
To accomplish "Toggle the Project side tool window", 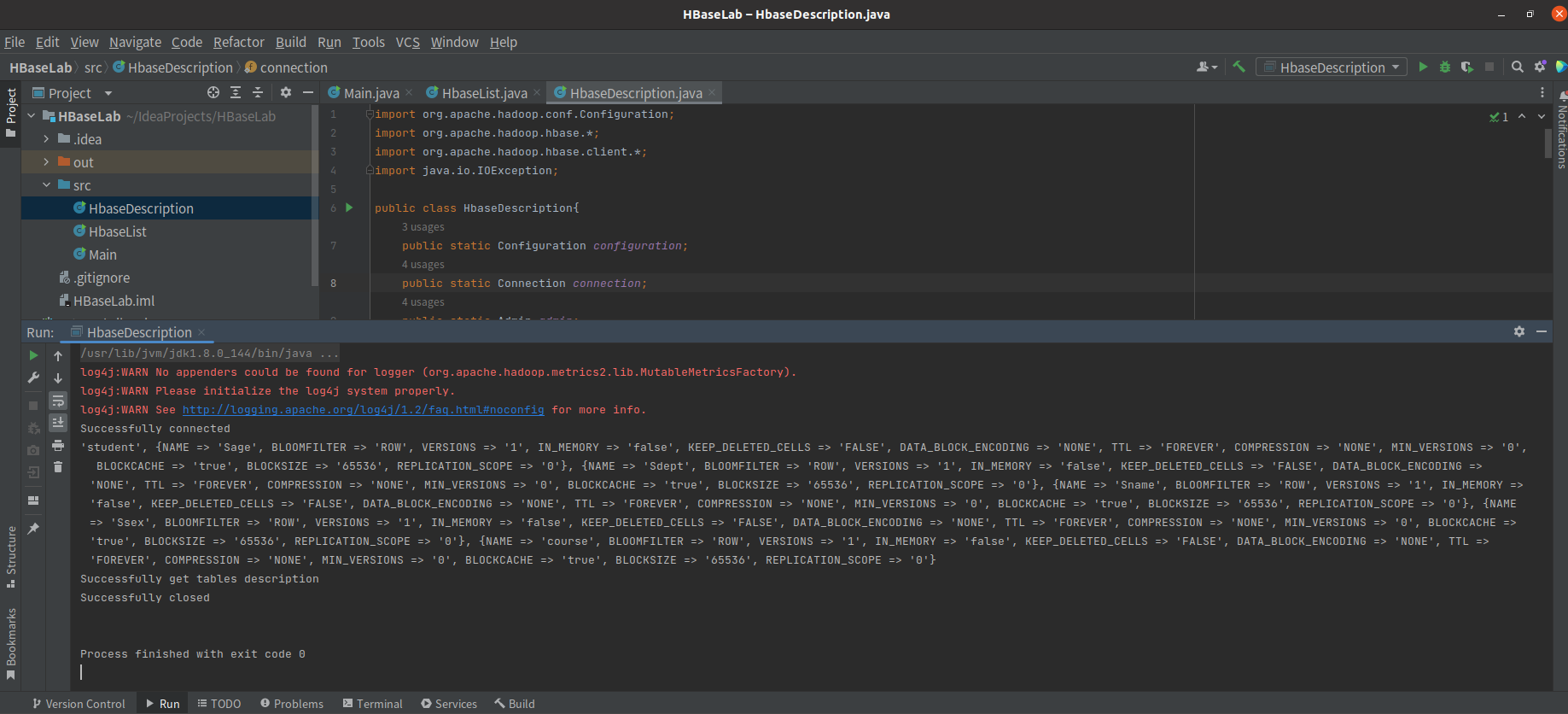I will 11,113.
